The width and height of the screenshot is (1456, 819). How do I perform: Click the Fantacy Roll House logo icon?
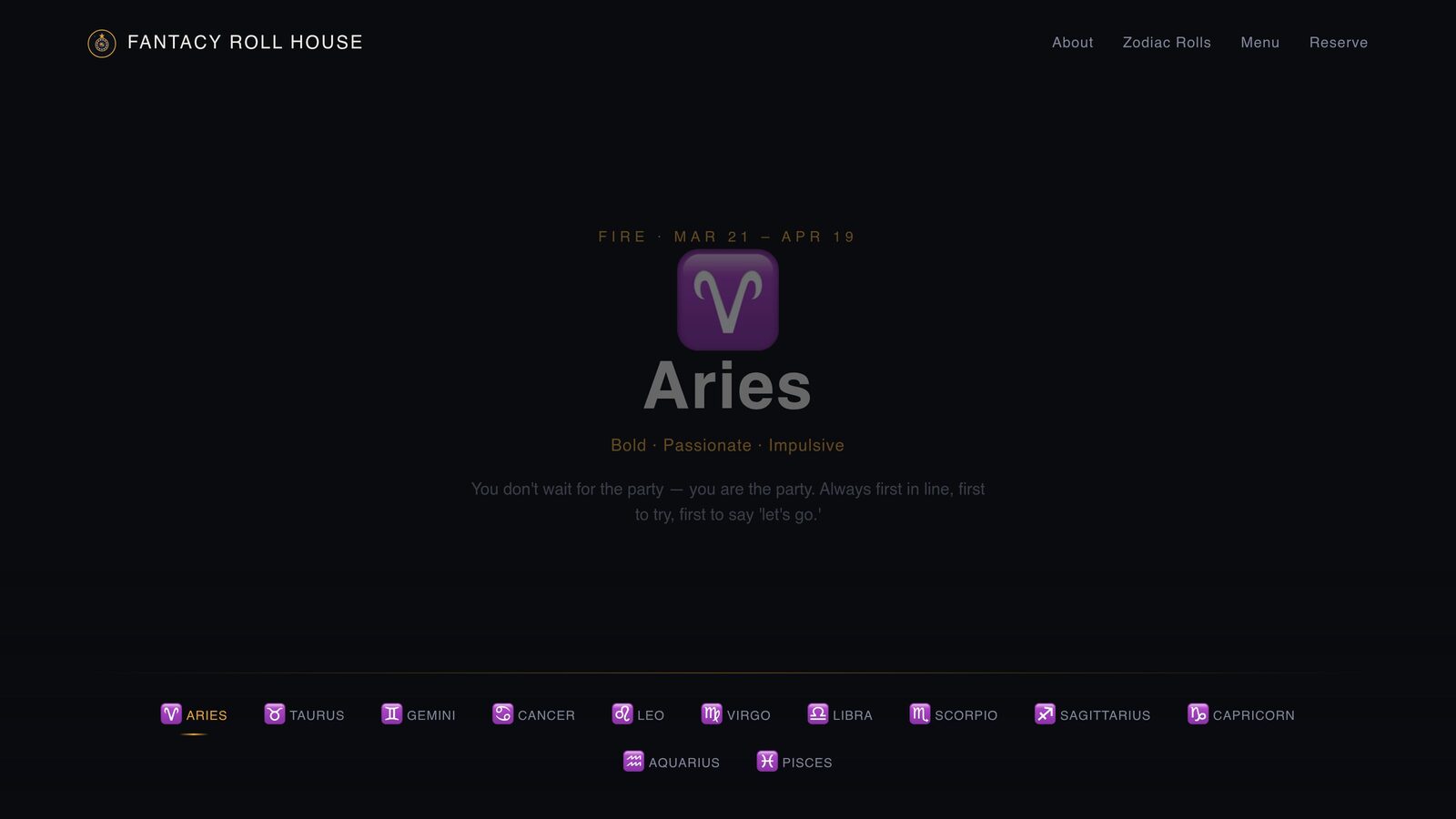pyautogui.click(x=101, y=43)
